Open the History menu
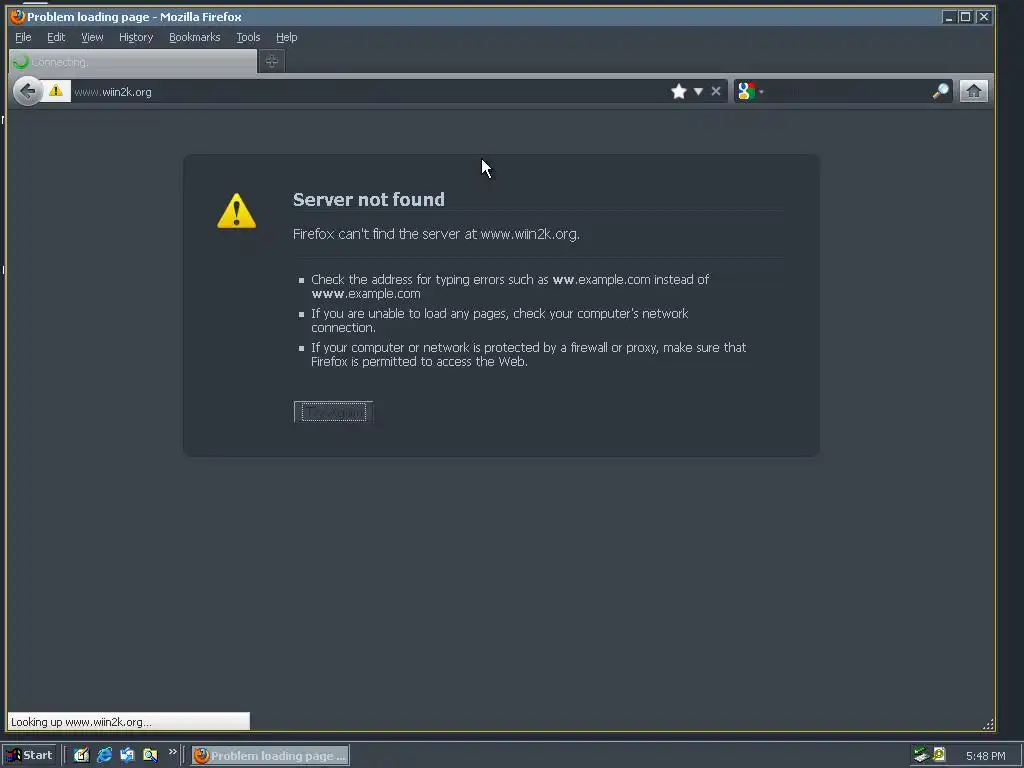Viewport: 1024px width, 768px height. [x=136, y=37]
